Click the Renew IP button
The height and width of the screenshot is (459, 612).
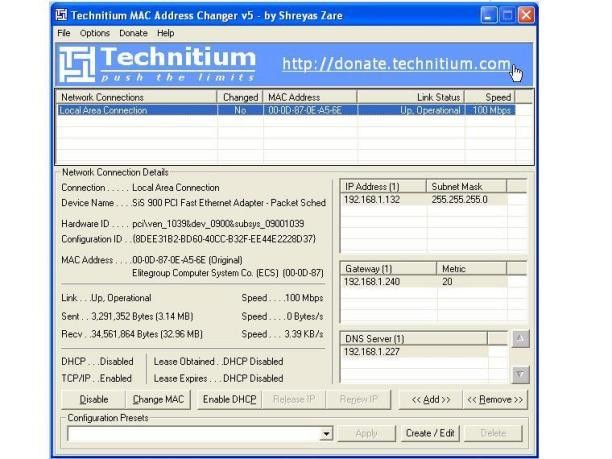(x=358, y=399)
